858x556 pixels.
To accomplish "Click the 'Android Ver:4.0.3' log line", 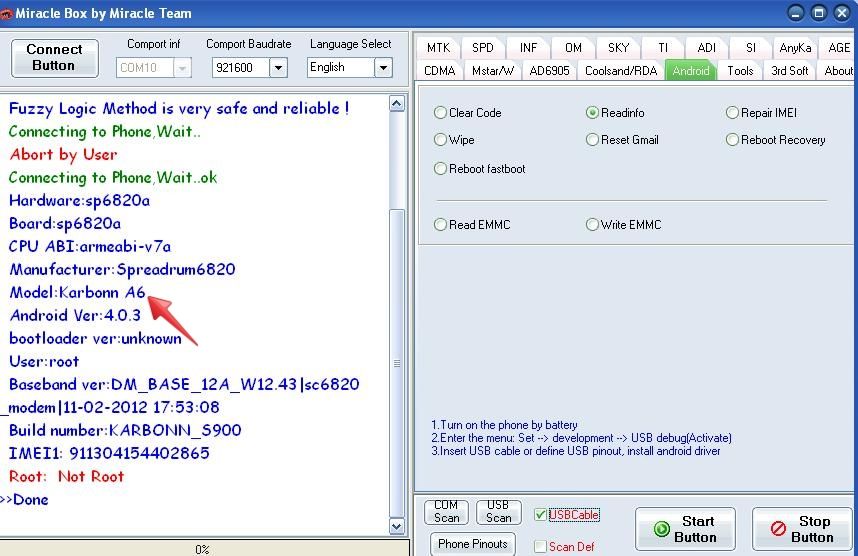I will coord(75,315).
